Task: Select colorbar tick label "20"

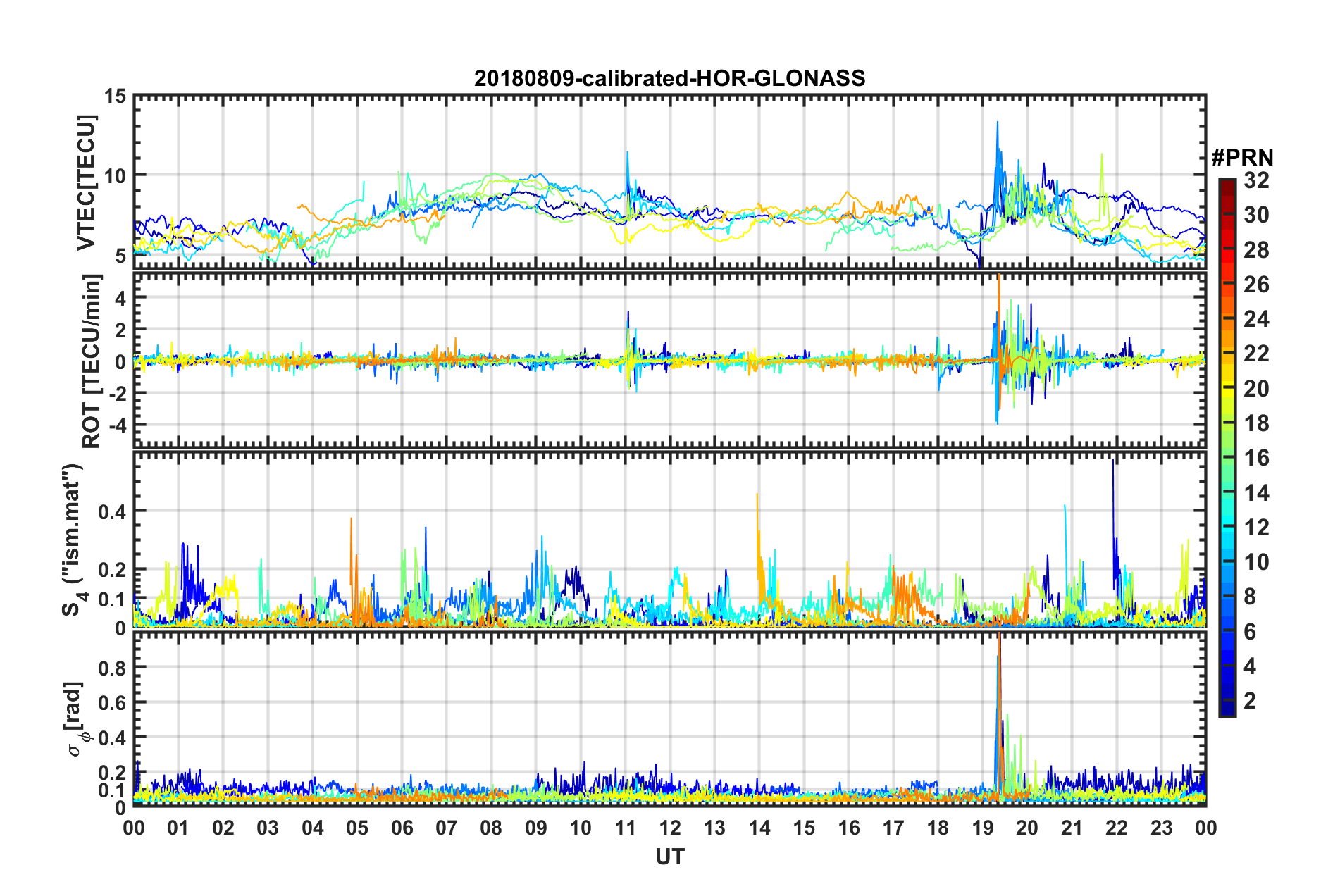Action: click(x=1256, y=388)
